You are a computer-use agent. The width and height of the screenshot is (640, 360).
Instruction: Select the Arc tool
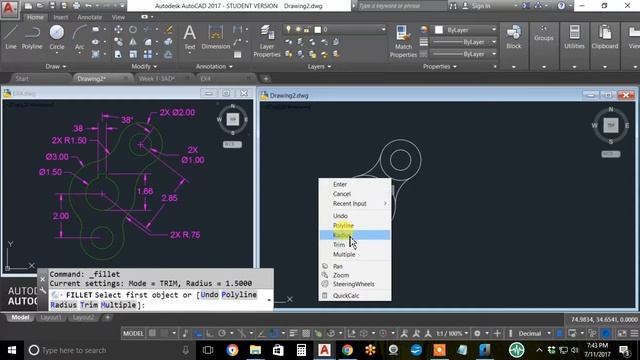pyautogui.click(x=79, y=38)
